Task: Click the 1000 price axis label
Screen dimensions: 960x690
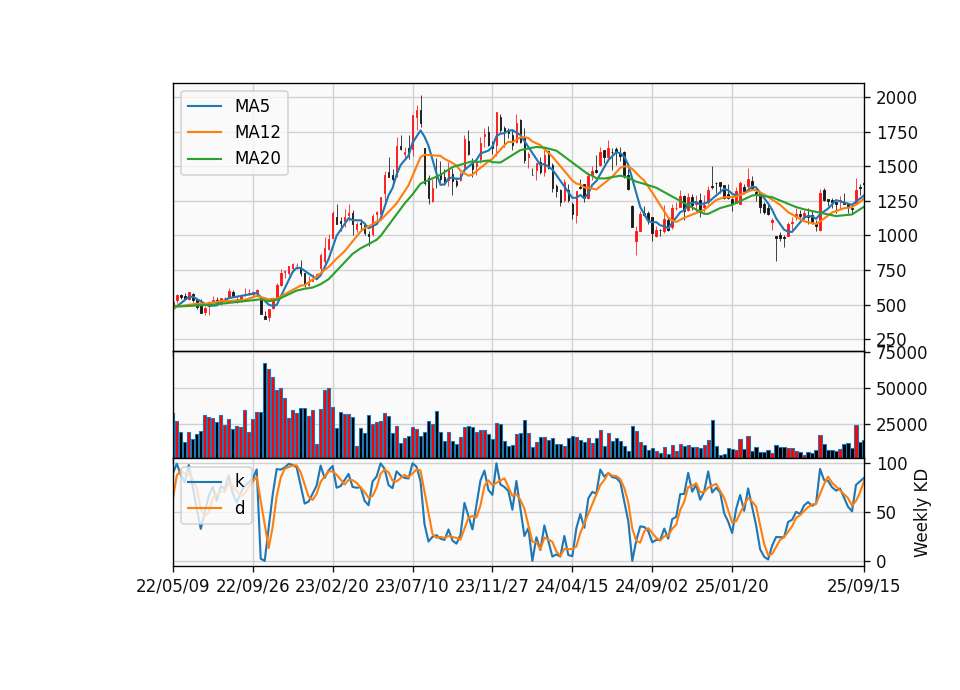Action: coord(897,236)
